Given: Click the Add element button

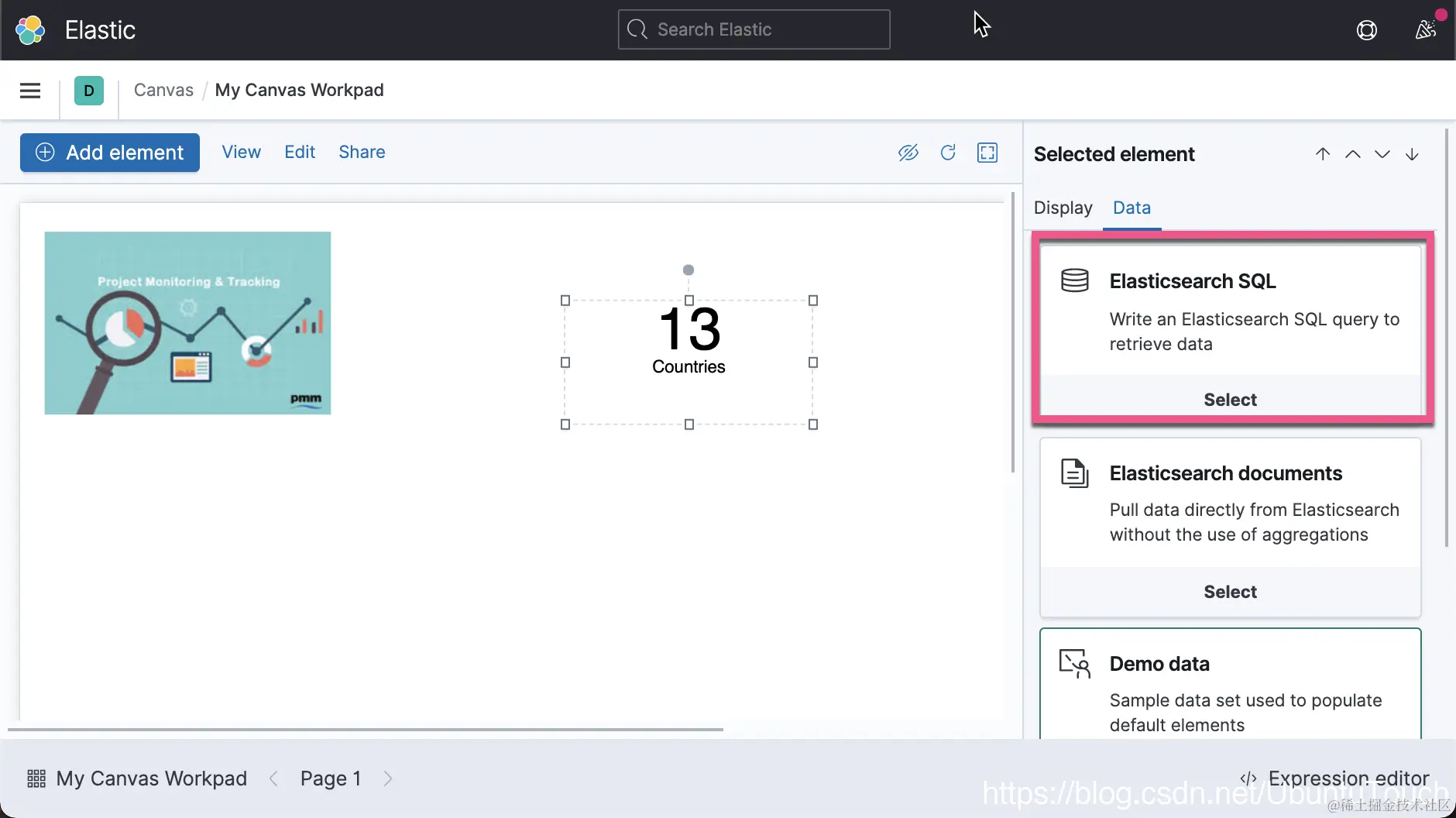Looking at the screenshot, I should click(110, 153).
